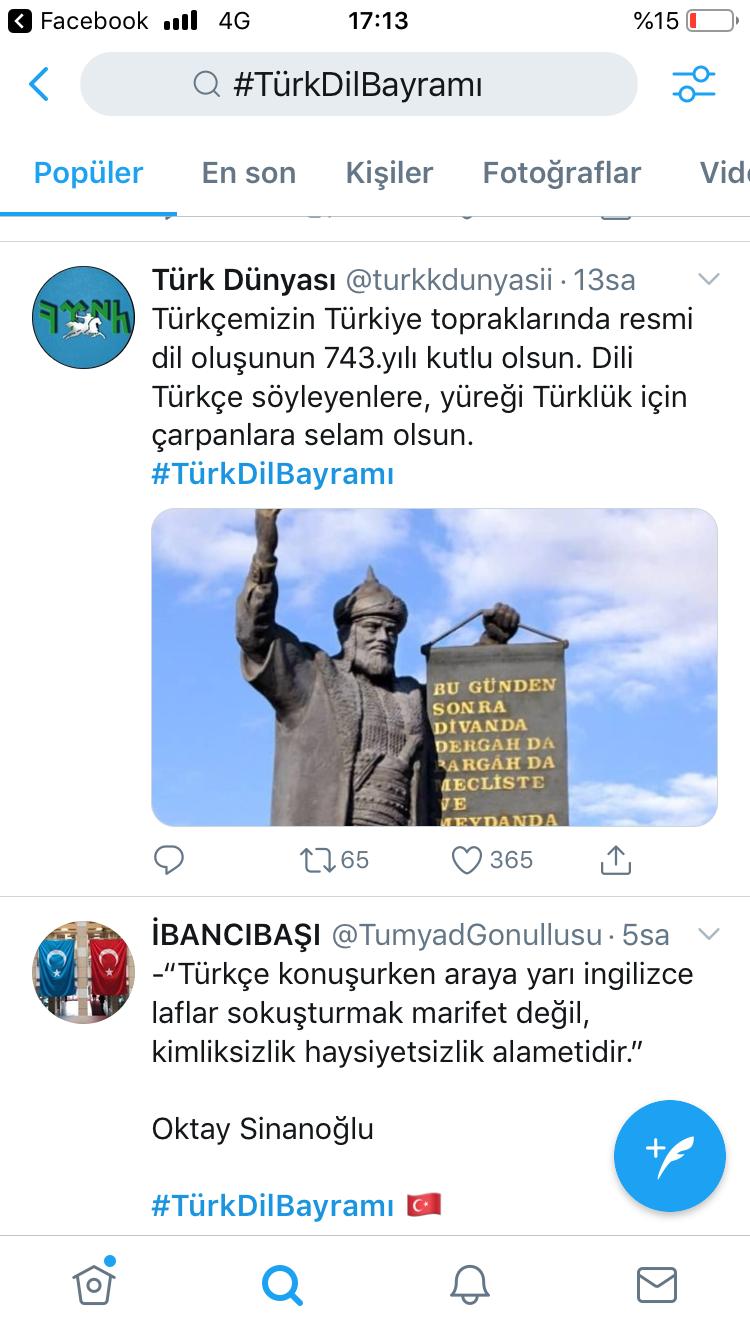Open the Türk Dünyası profile avatar
The width and height of the screenshot is (750, 1334).
84,317
